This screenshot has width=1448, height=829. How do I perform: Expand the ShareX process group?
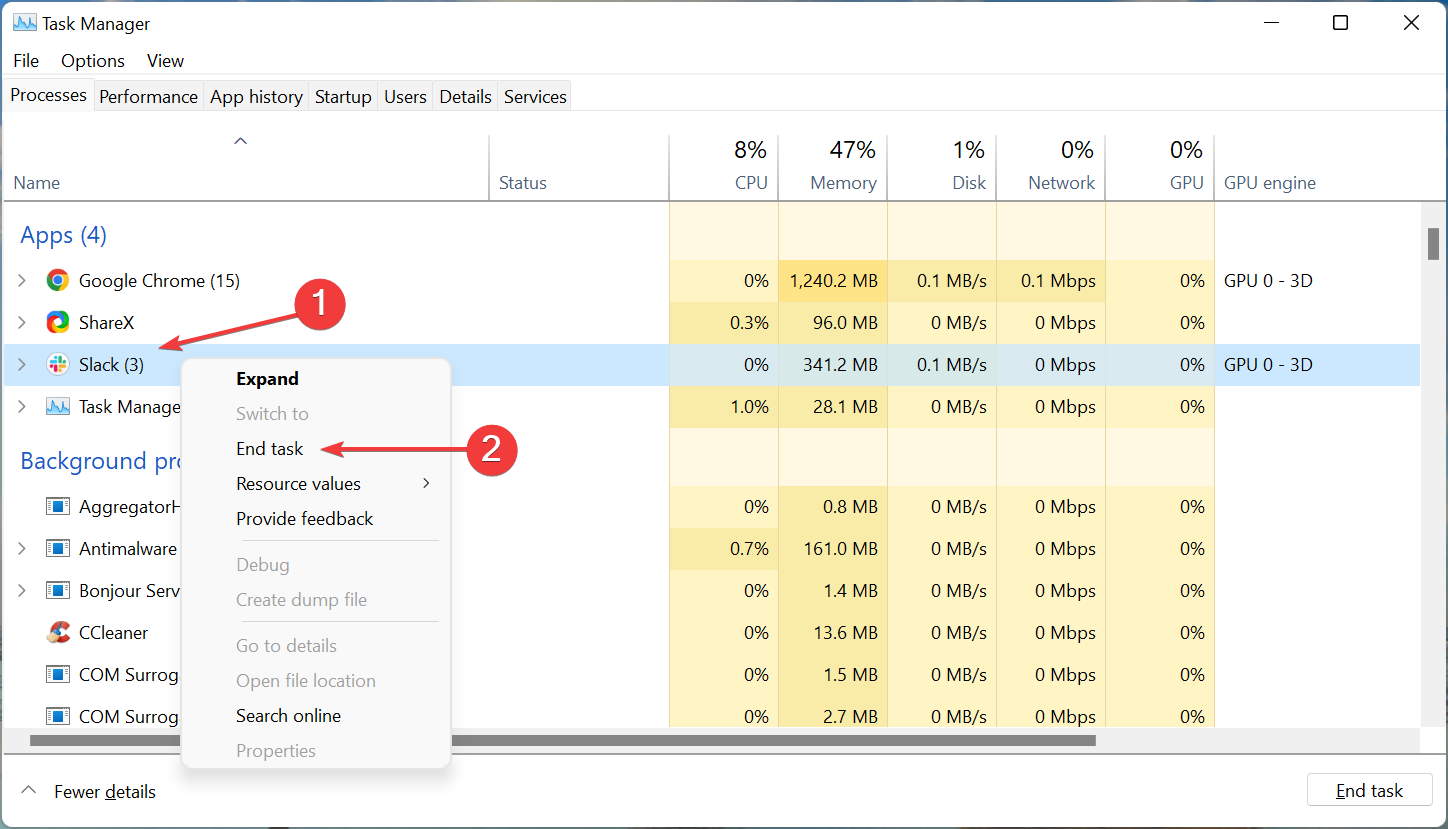[22, 323]
